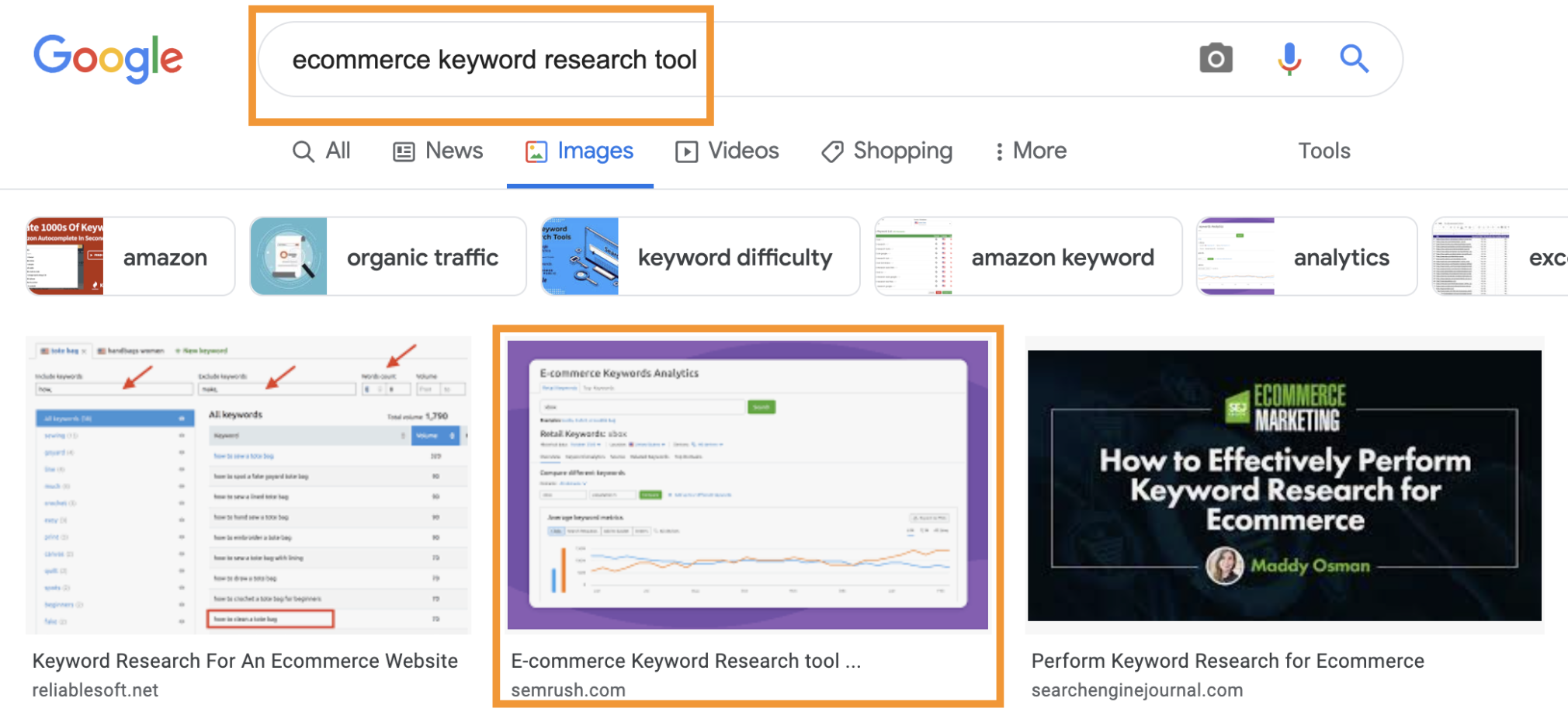Click the amazon chip thumbnail
Screen dimensions: 1568x719
[x=65, y=257]
